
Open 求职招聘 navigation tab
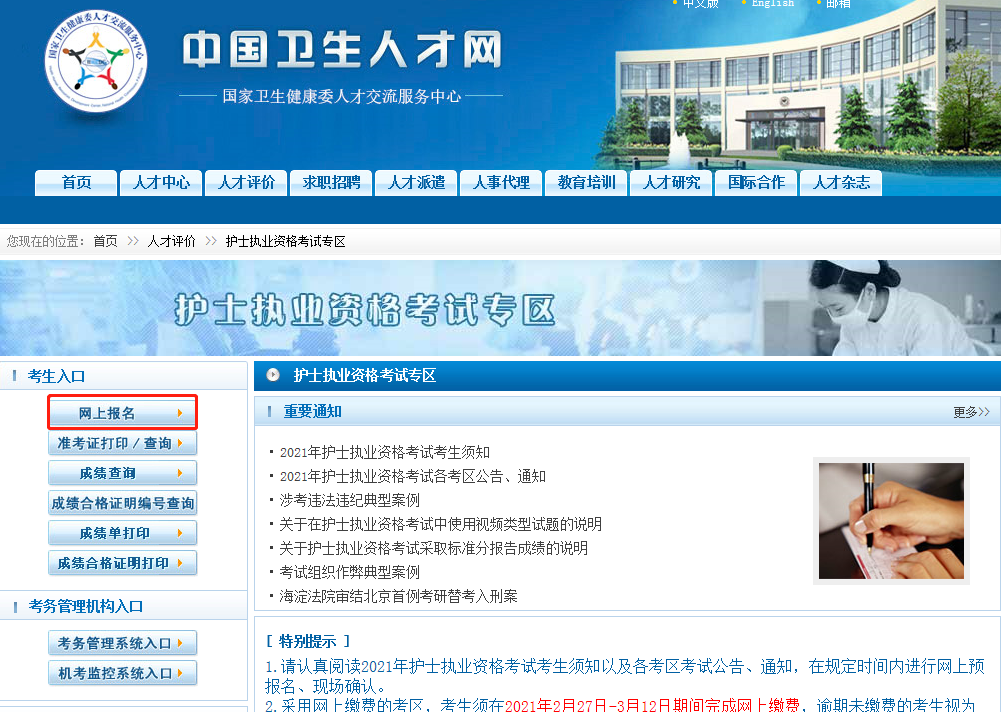point(331,182)
